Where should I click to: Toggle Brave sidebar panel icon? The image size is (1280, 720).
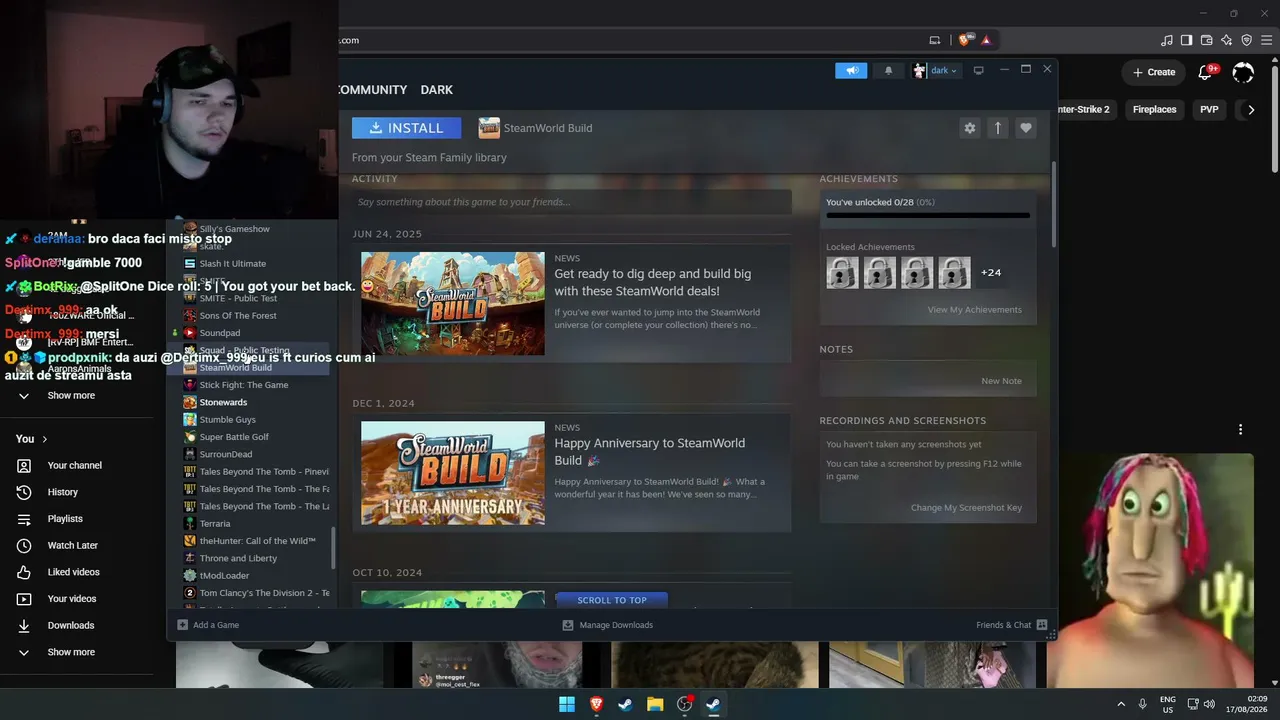coord(1187,40)
